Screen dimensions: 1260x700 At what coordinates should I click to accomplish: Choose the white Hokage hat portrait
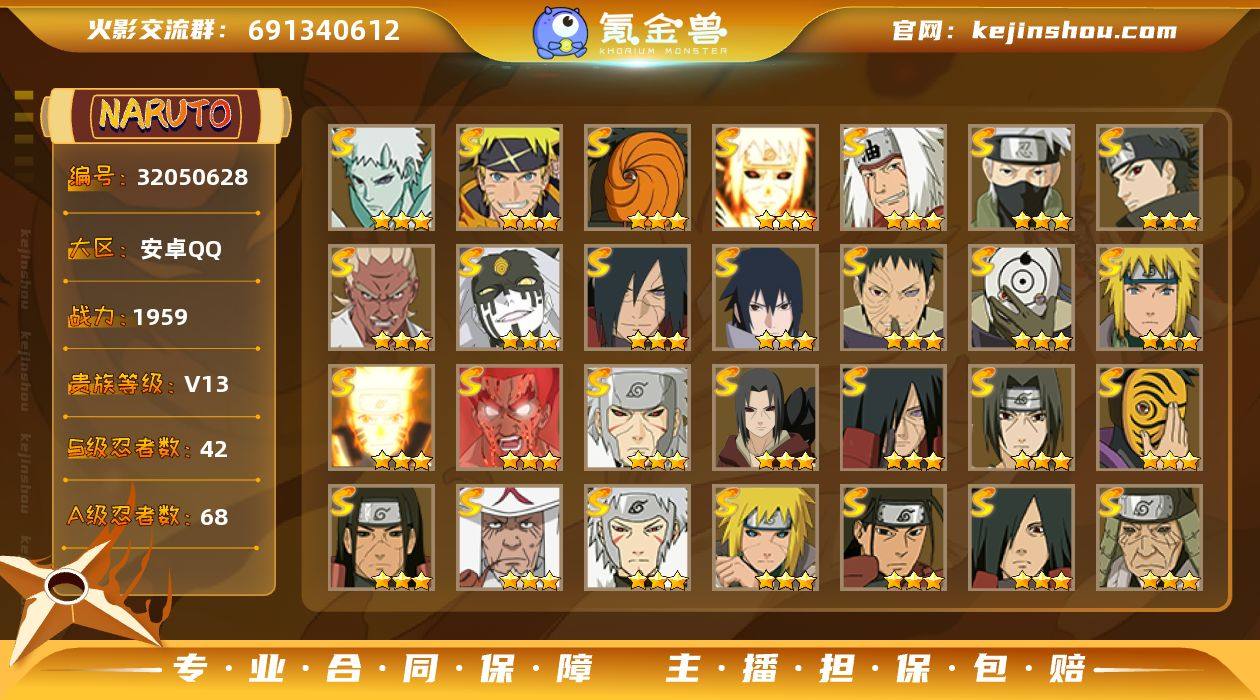[509, 537]
